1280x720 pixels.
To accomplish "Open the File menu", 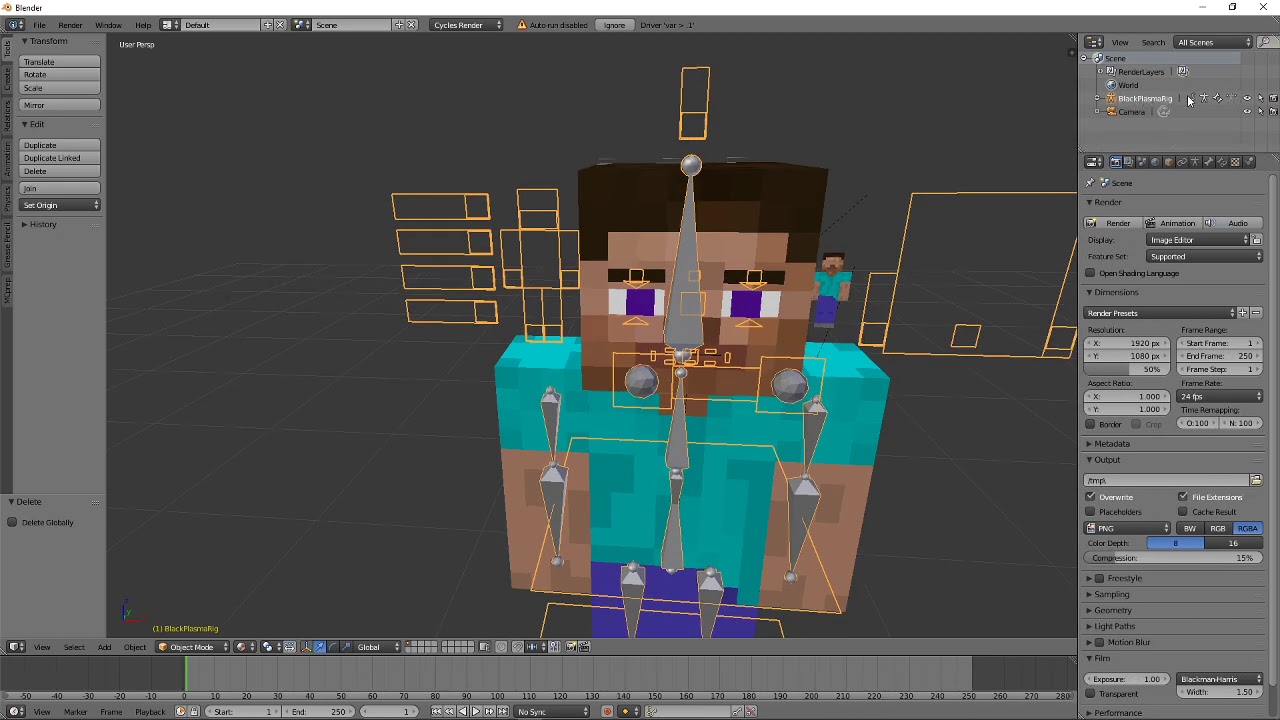I will tap(39, 25).
